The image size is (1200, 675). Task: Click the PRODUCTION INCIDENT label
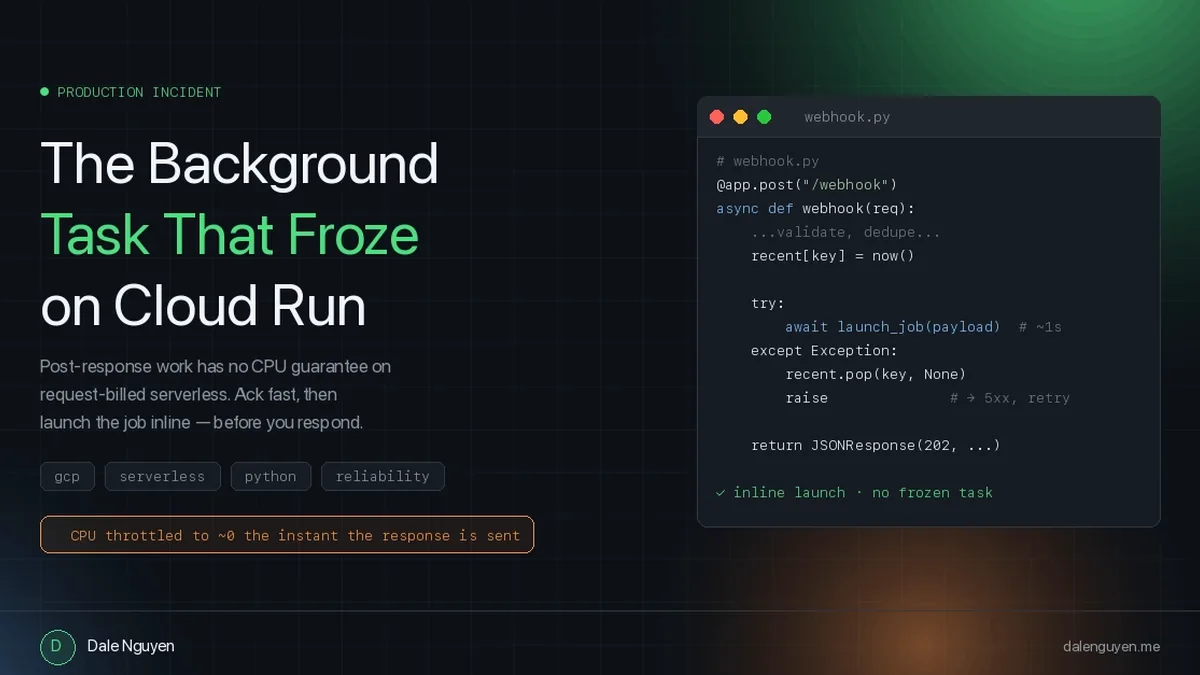coord(139,92)
